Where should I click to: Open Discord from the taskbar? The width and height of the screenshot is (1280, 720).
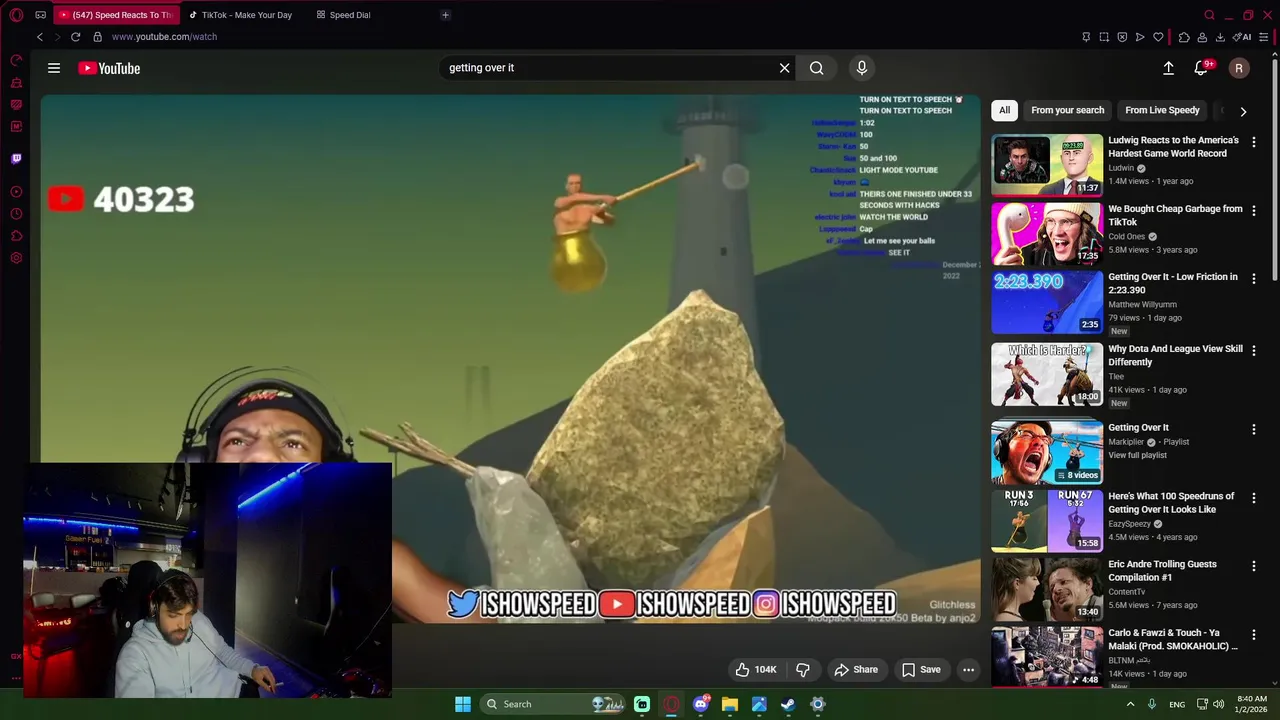pyautogui.click(x=701, y=704)
